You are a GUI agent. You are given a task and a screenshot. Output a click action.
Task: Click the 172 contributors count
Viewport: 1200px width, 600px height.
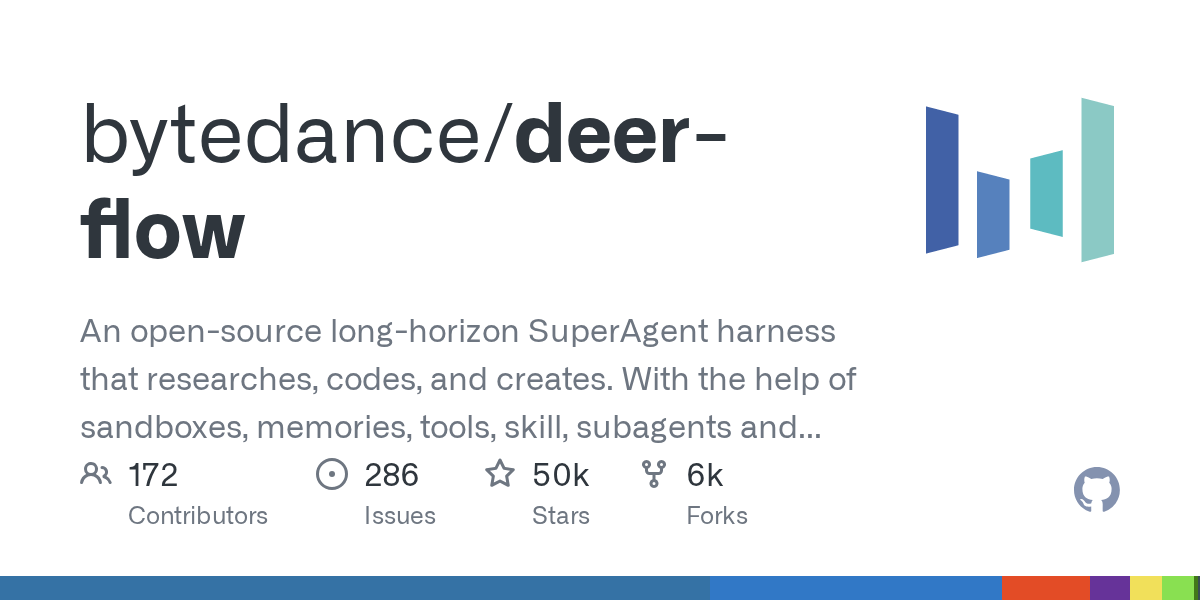point(153,475)
